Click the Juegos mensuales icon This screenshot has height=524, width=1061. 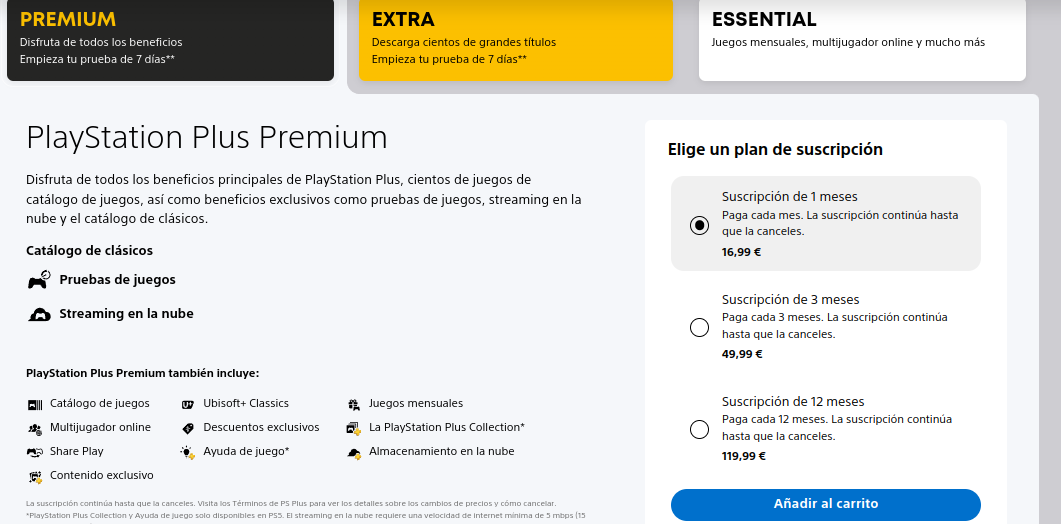[x=354, y=404]
